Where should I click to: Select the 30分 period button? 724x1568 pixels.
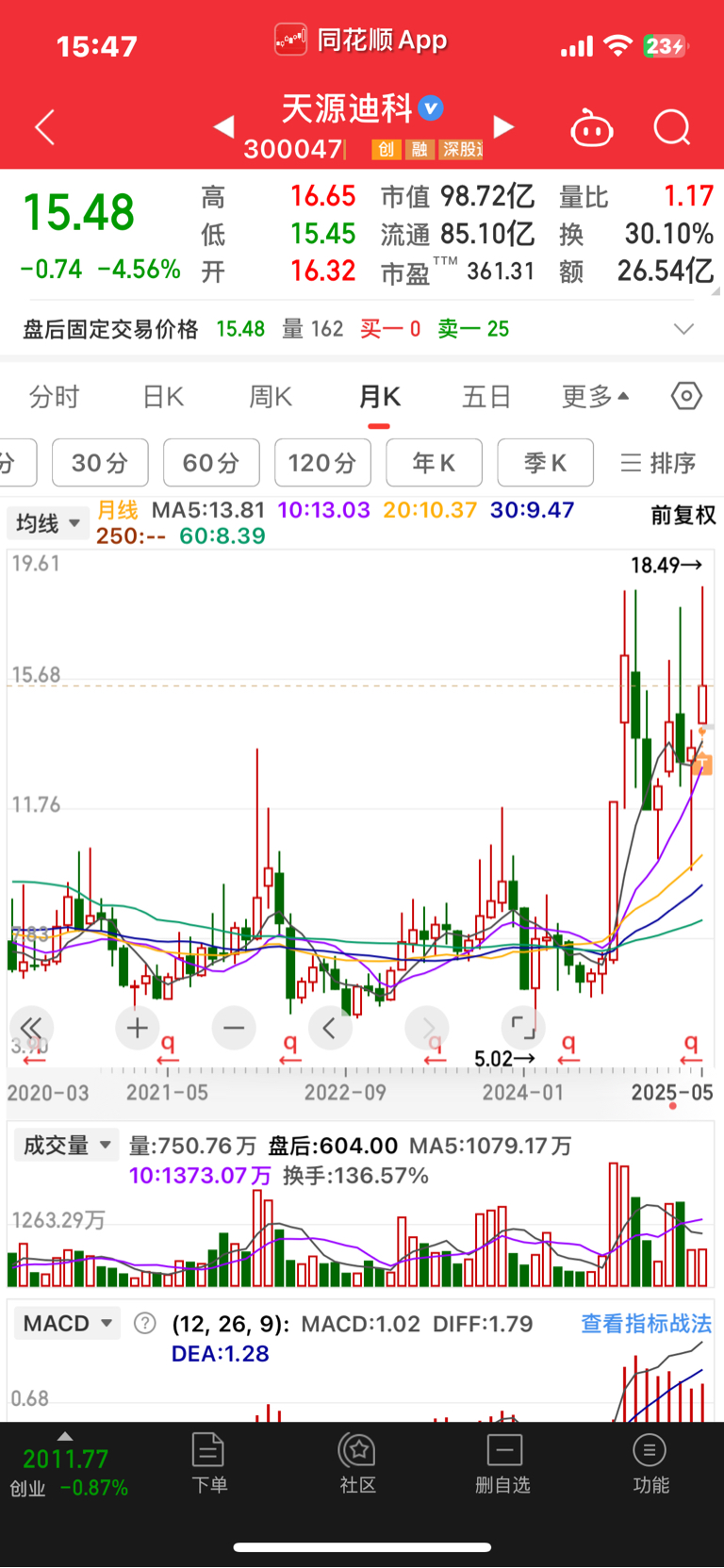pos(100,463)
